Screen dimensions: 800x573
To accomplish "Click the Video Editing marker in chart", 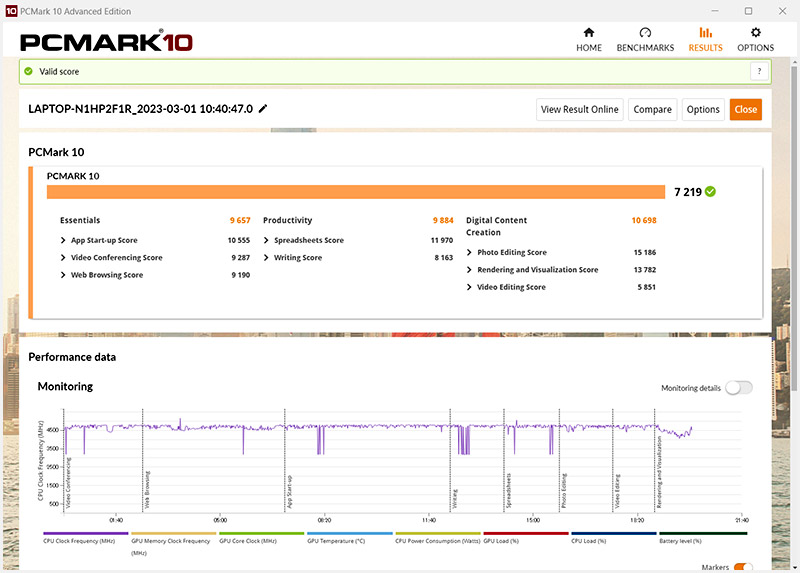I will click(617, 491).
